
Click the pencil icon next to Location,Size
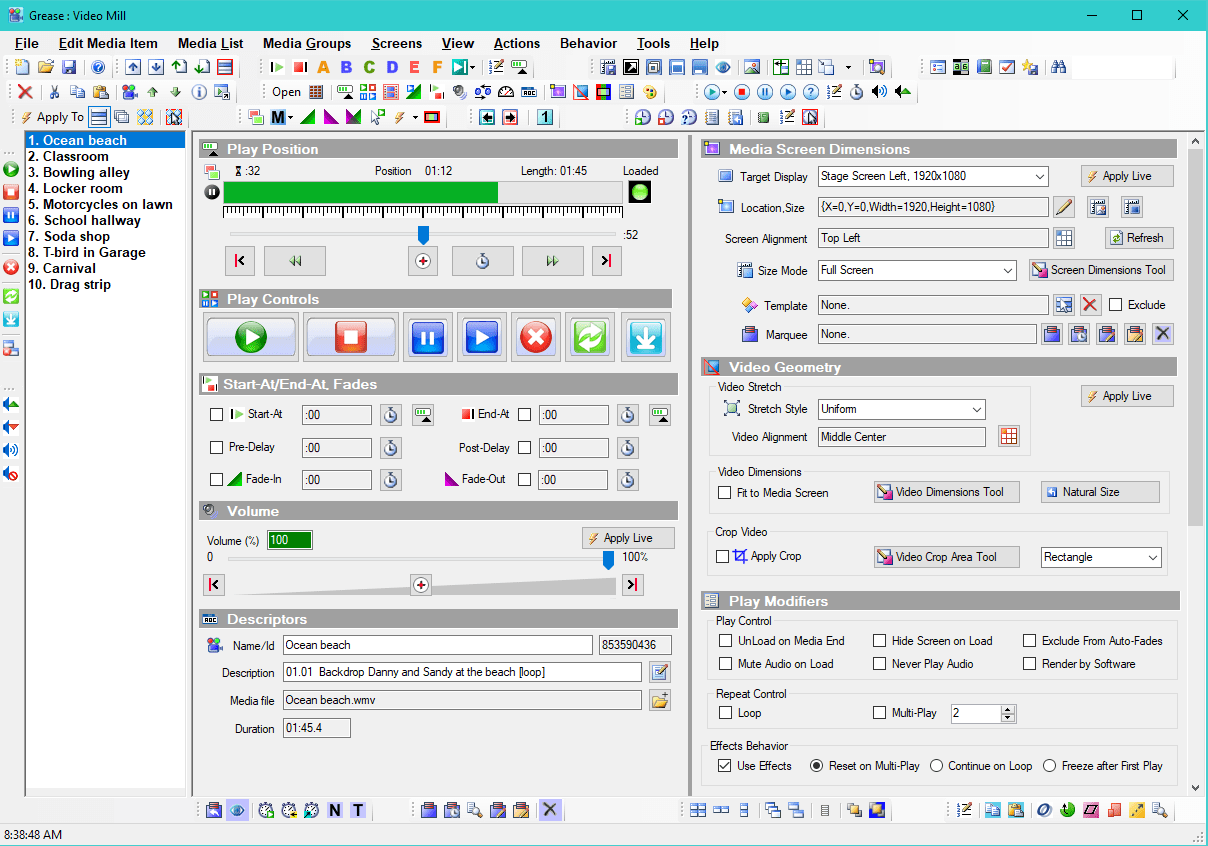coord(1064,207)
